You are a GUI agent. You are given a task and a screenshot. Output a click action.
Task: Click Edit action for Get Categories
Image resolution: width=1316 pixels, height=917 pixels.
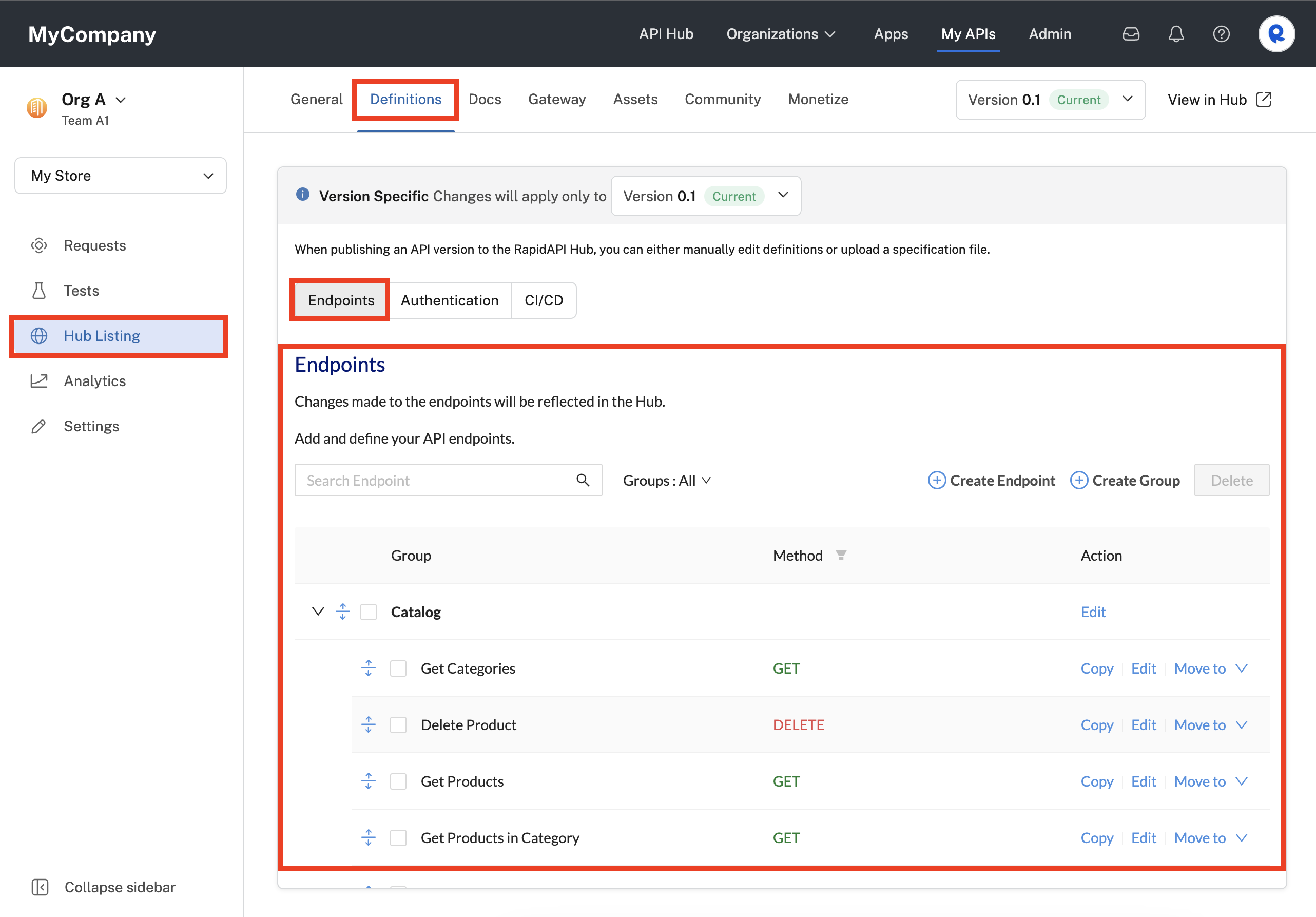pyautogui.click(x=1143, y=668)
